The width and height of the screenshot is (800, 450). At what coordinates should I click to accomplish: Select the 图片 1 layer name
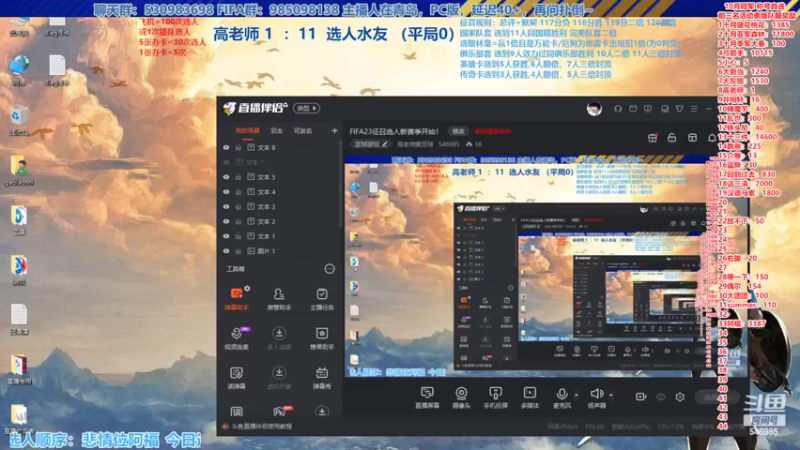266,251
